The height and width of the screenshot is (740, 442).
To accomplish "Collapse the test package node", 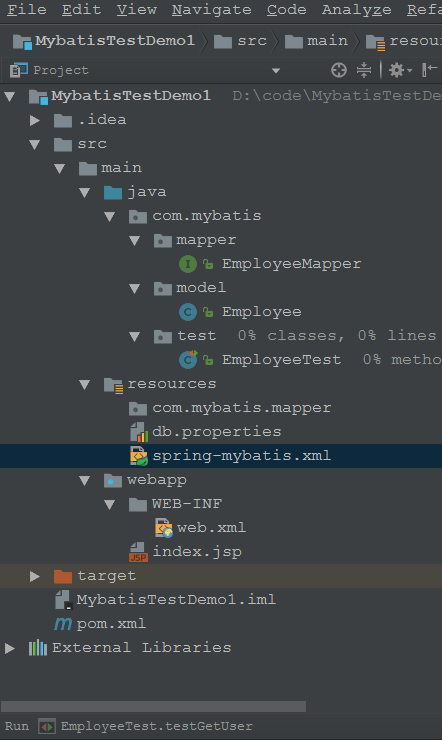I will 135,336.
